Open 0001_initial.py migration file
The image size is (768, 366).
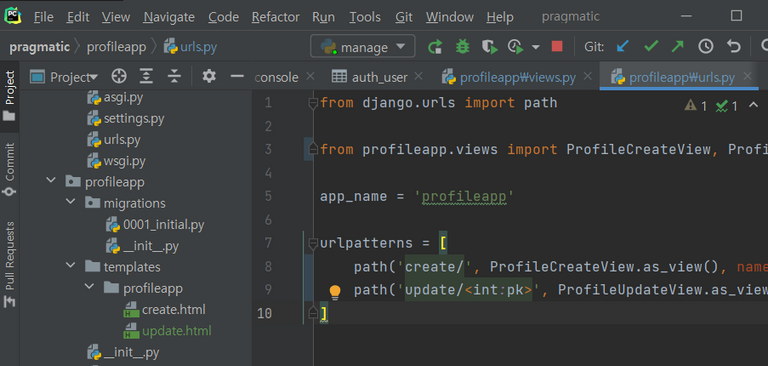[155, 225]
